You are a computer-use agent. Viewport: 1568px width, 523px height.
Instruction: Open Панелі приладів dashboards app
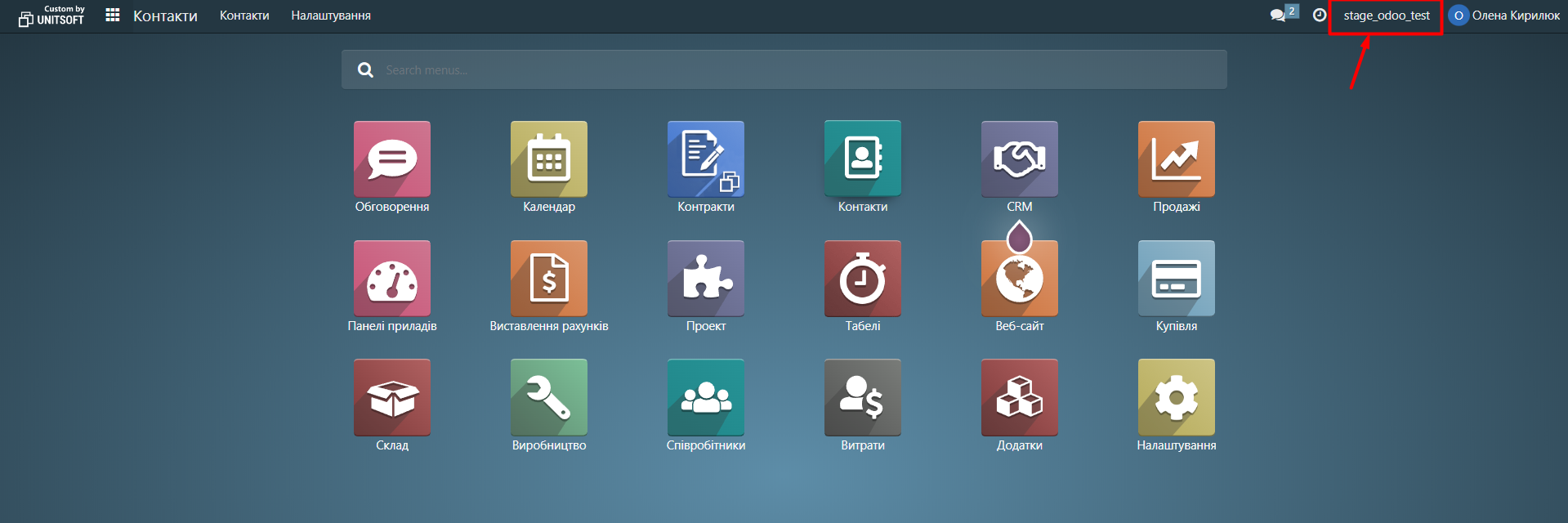point(391,279)
